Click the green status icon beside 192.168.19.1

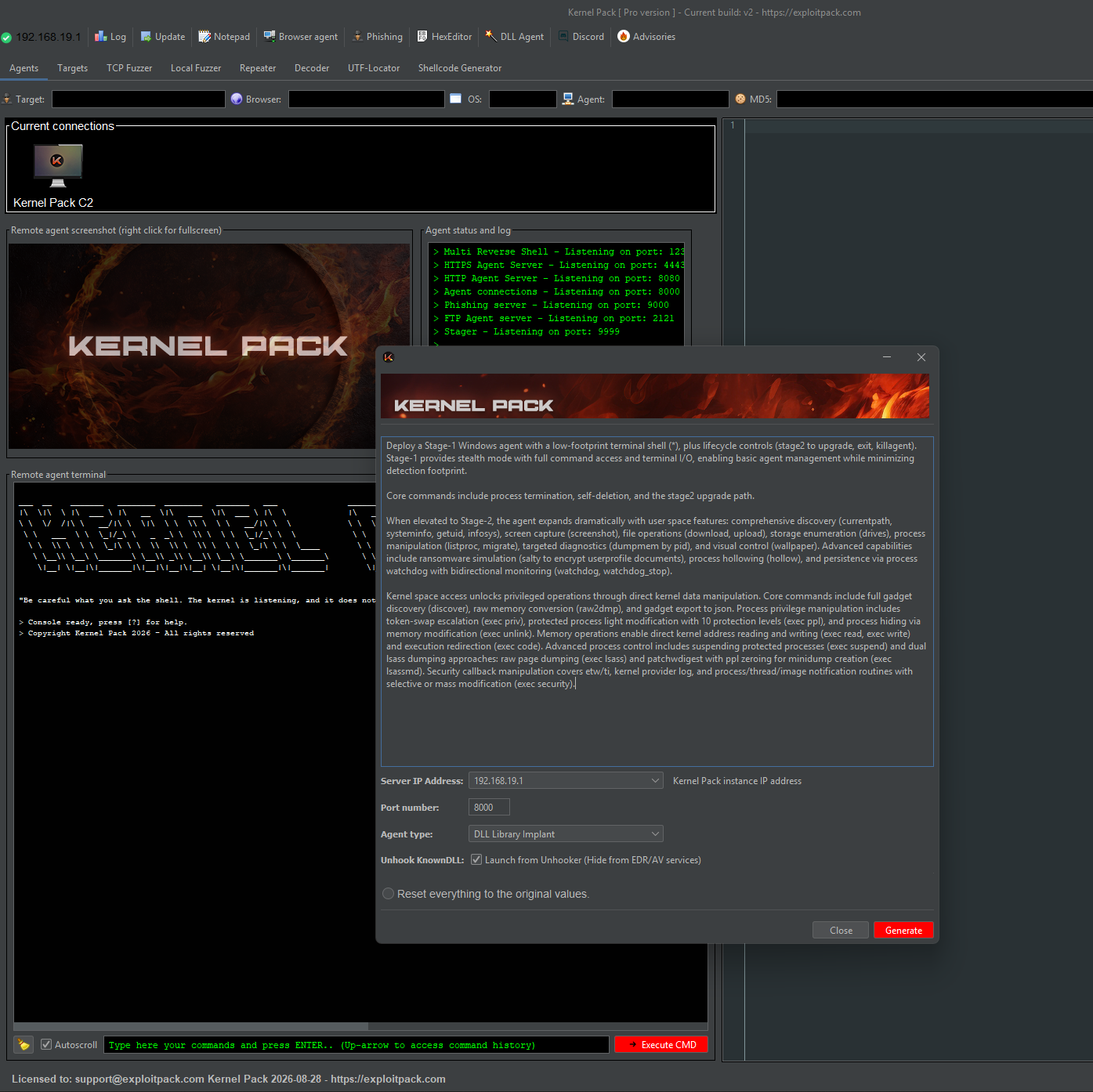tap(6, 38)
